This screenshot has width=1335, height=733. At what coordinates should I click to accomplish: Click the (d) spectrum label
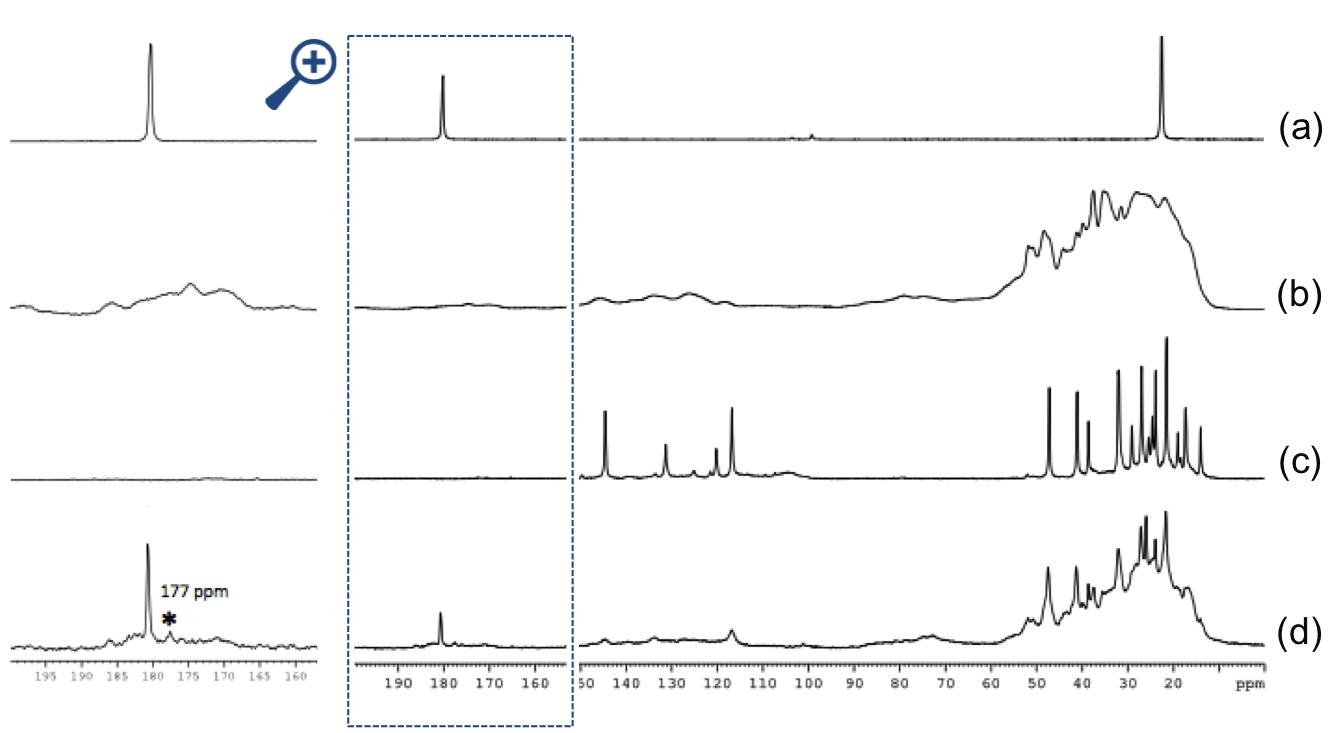point(1299,631)
